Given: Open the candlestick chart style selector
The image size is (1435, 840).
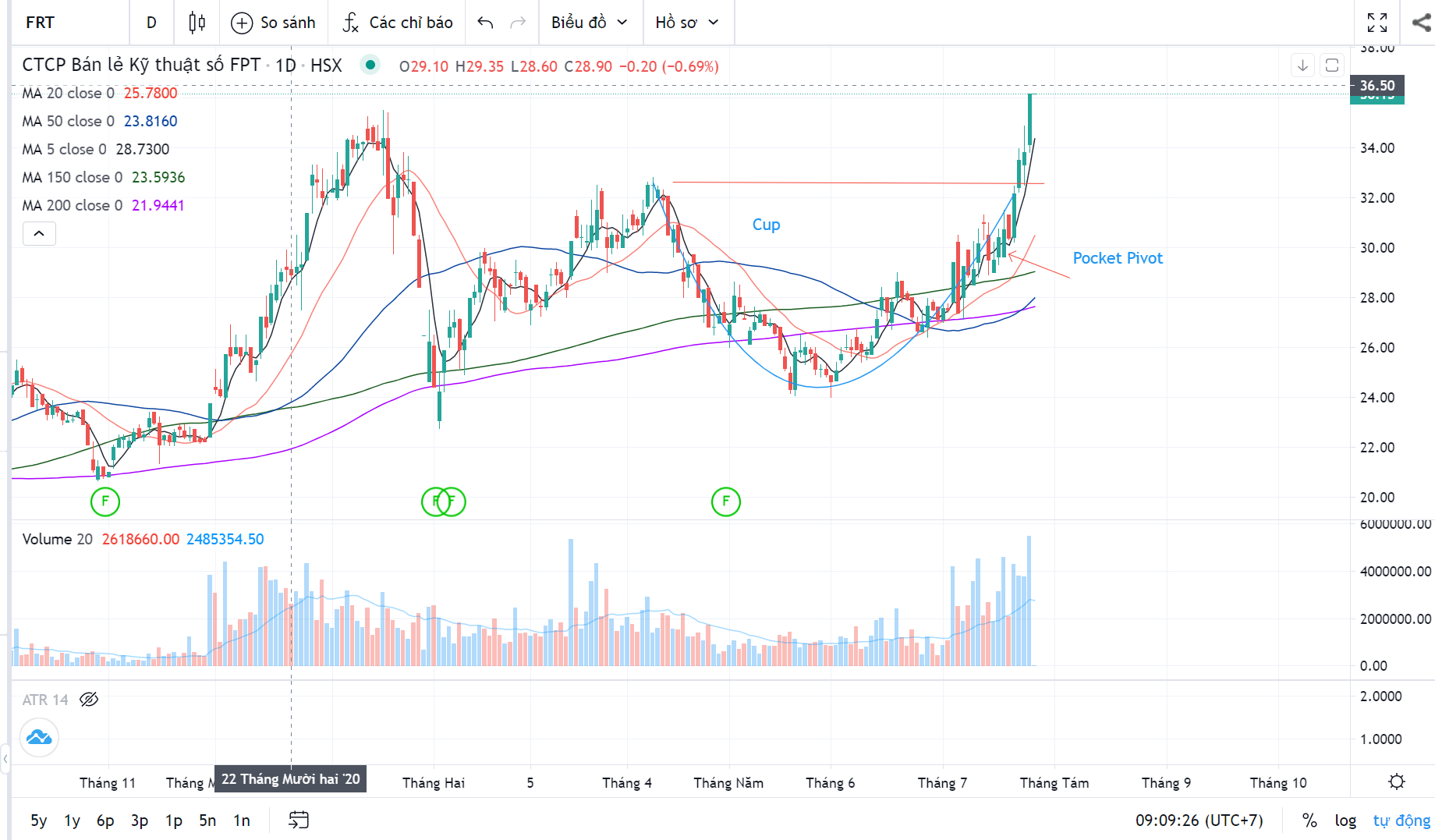Looking at the screenshot, I should (x=197, y=23).
